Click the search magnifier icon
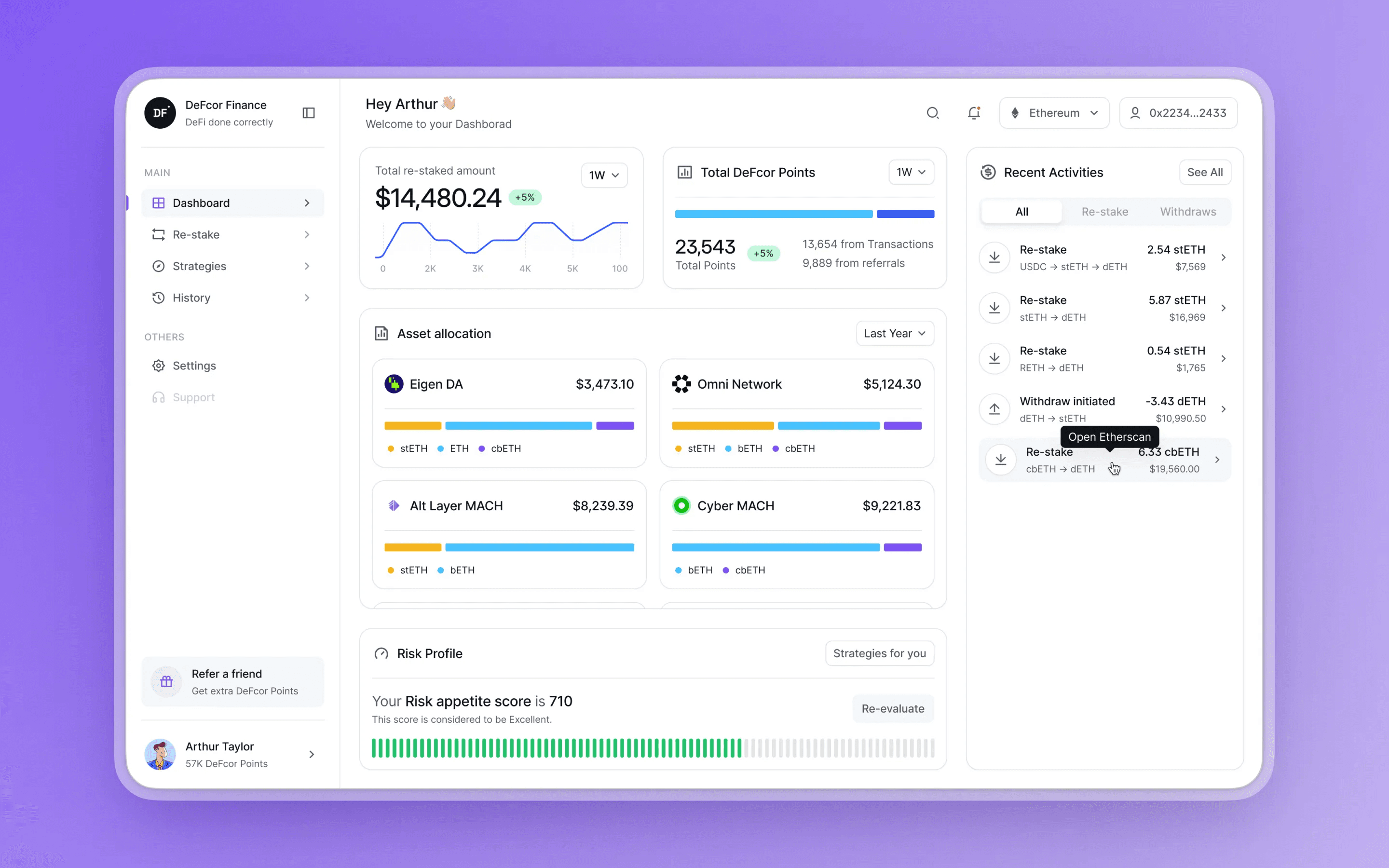 (x=933, y=113)
